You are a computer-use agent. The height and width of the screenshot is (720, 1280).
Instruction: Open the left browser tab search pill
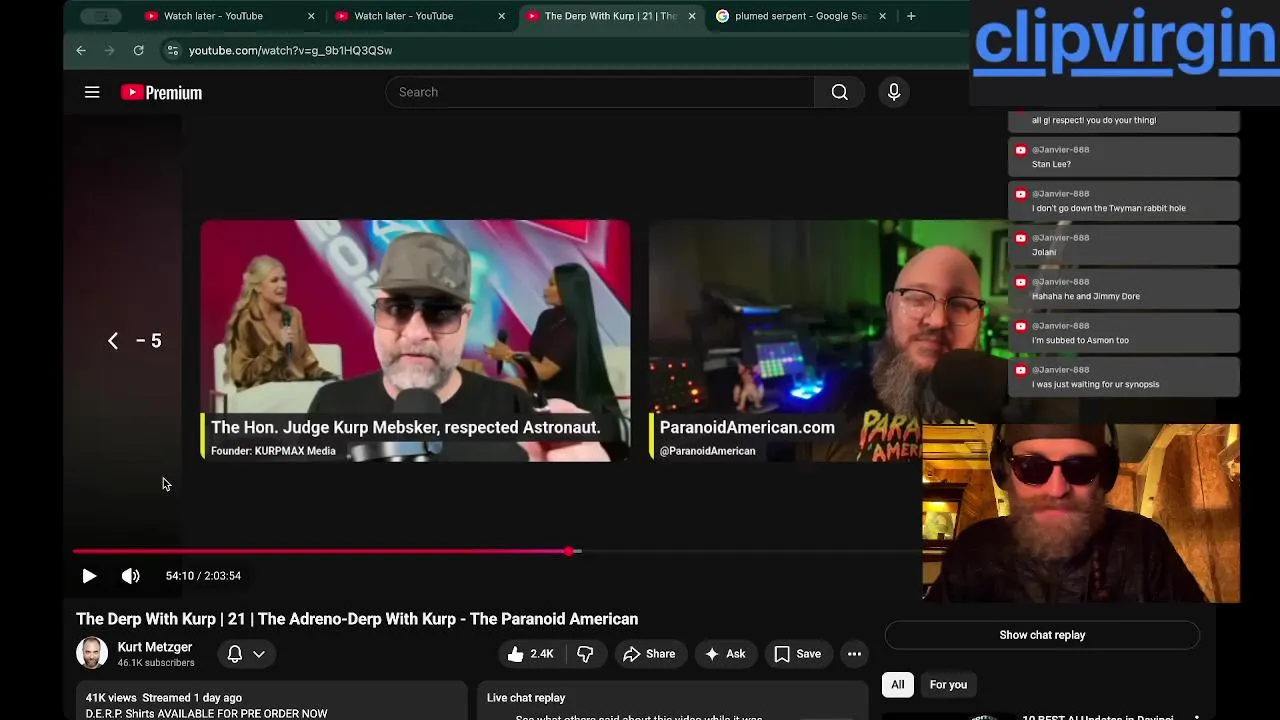(100, 16)
